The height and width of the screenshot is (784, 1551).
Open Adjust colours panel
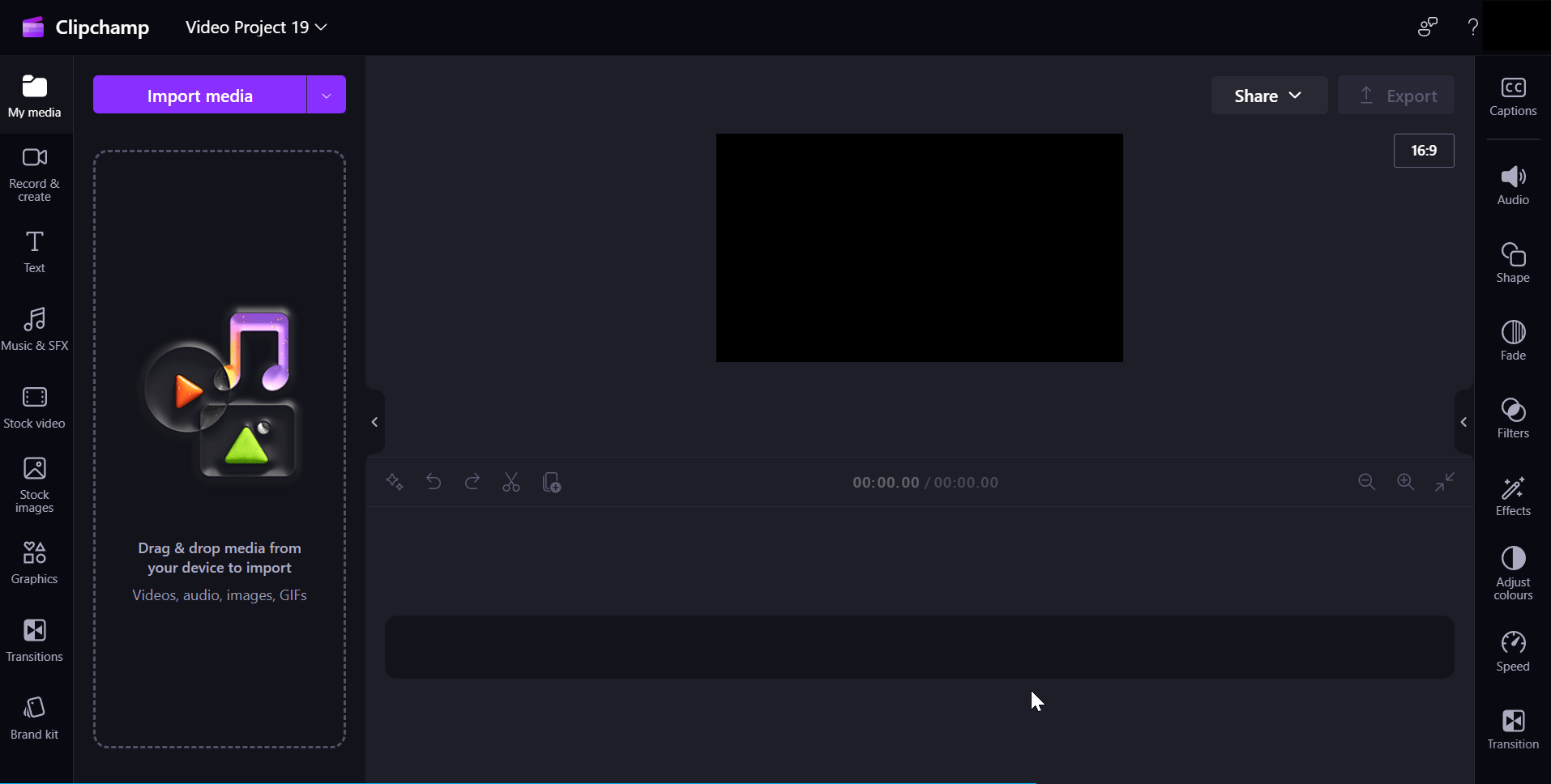click(1513, 573)
